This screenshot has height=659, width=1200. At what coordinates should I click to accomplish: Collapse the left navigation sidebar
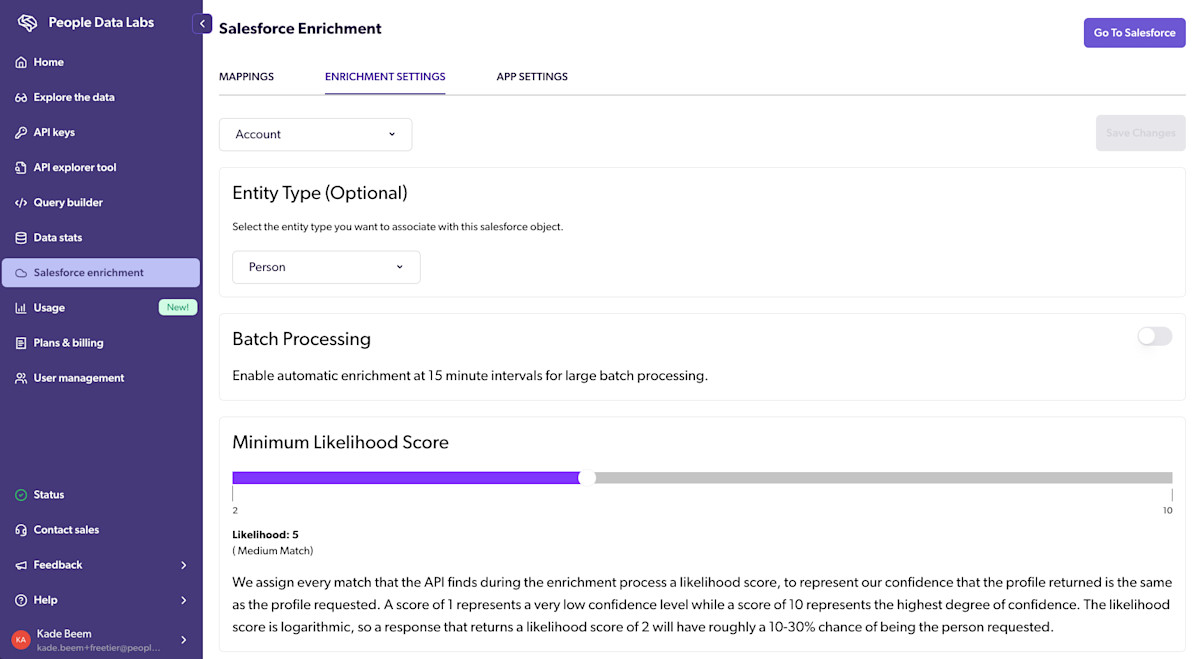pos(203,23)
